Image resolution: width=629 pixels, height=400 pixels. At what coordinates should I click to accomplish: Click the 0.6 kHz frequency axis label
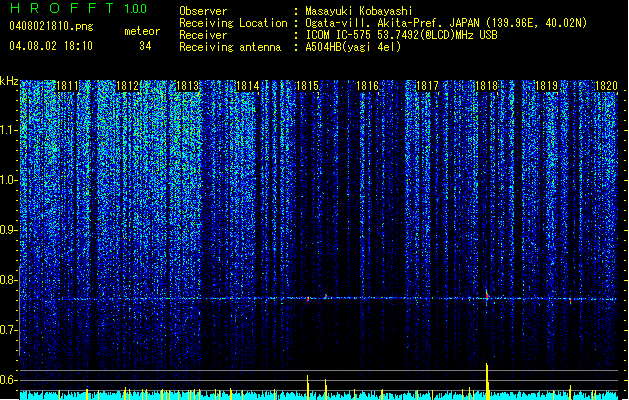(x=8, y=380)
